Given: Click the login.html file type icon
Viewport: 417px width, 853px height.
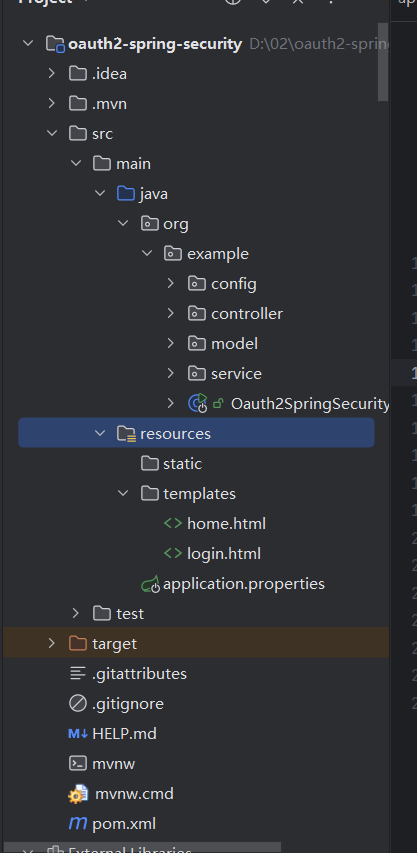Looking at the screenshot, I should click(173, 553).
